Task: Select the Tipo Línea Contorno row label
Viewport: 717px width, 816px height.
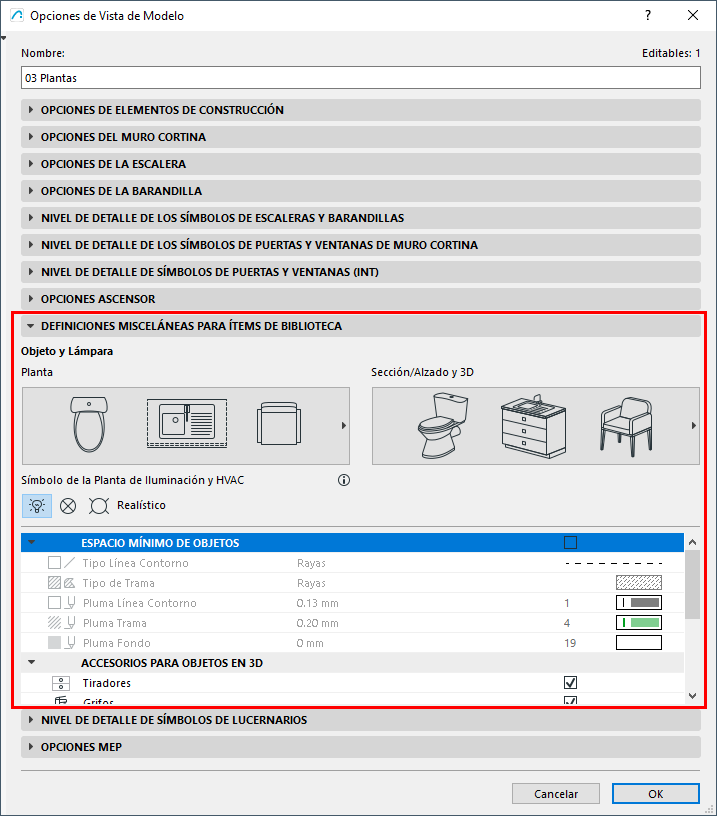Action: [135, 563]
